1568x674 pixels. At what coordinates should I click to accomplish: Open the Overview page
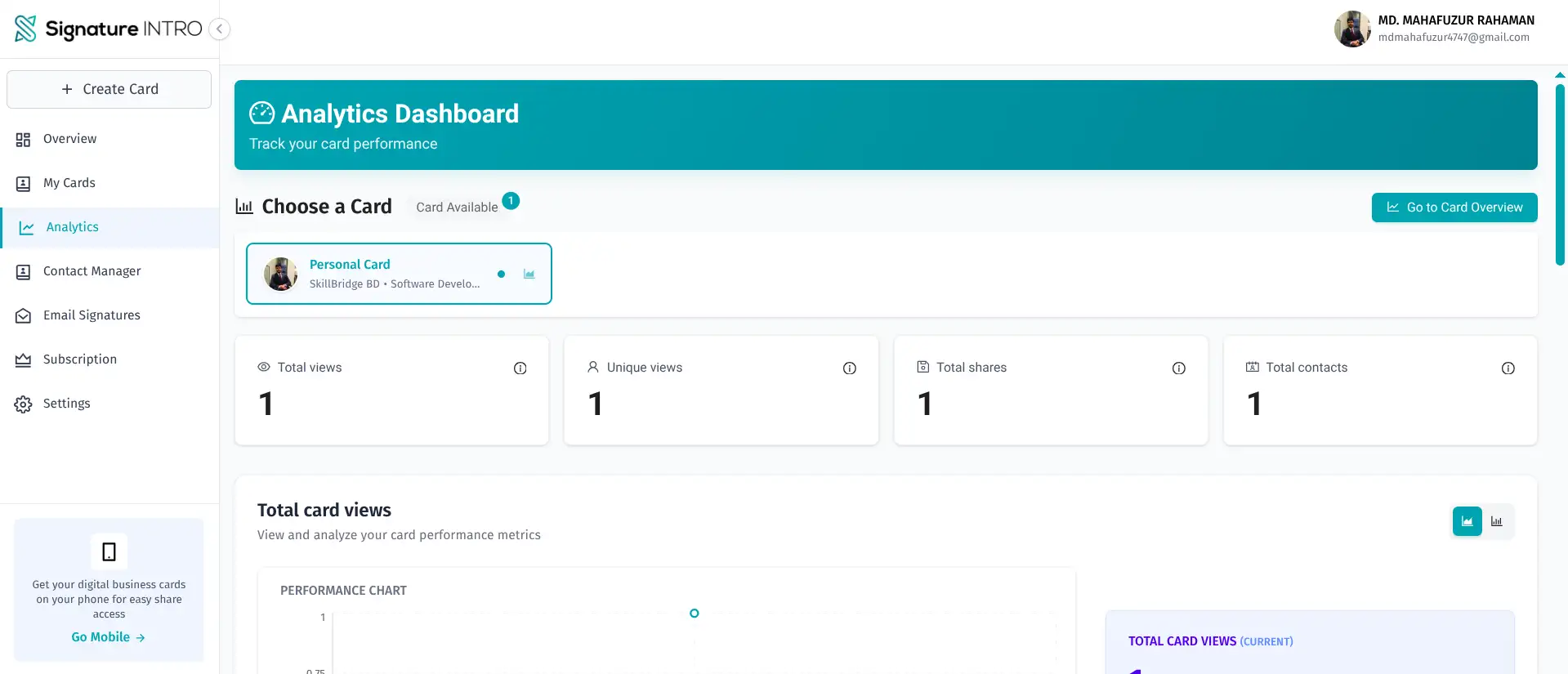pos(69,139)
